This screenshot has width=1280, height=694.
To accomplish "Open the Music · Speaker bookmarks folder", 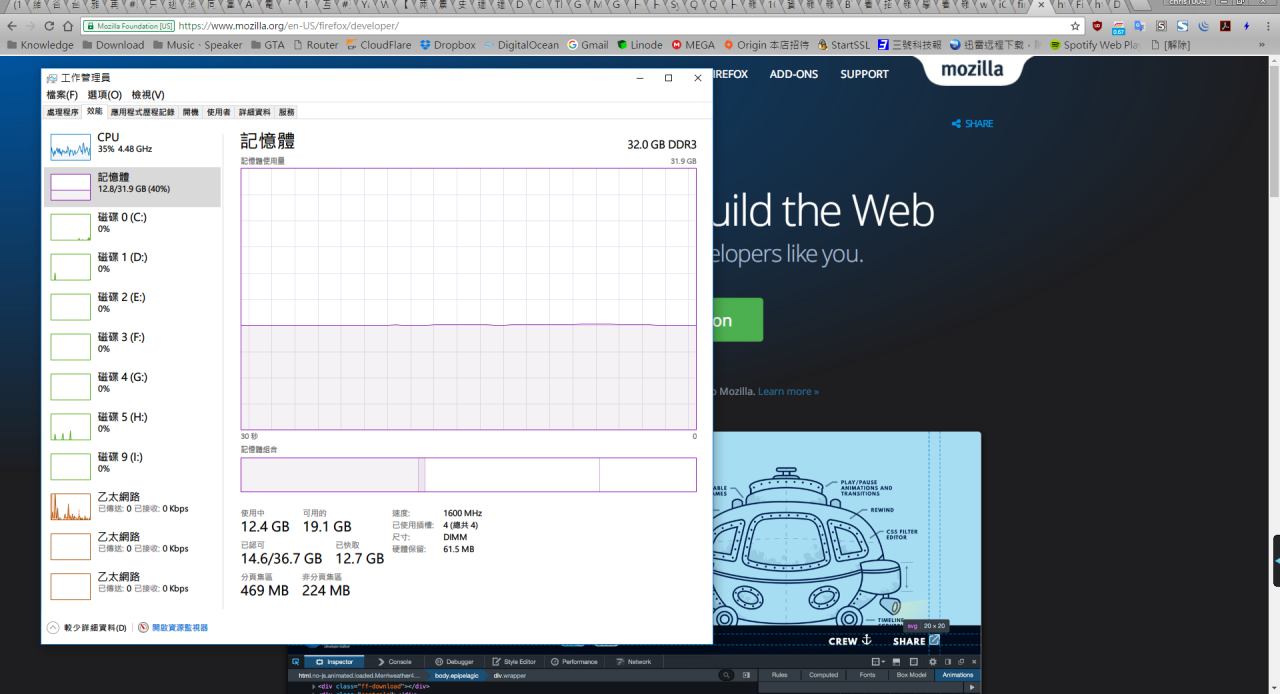I will pyautogui.click(x=197, y=45).
